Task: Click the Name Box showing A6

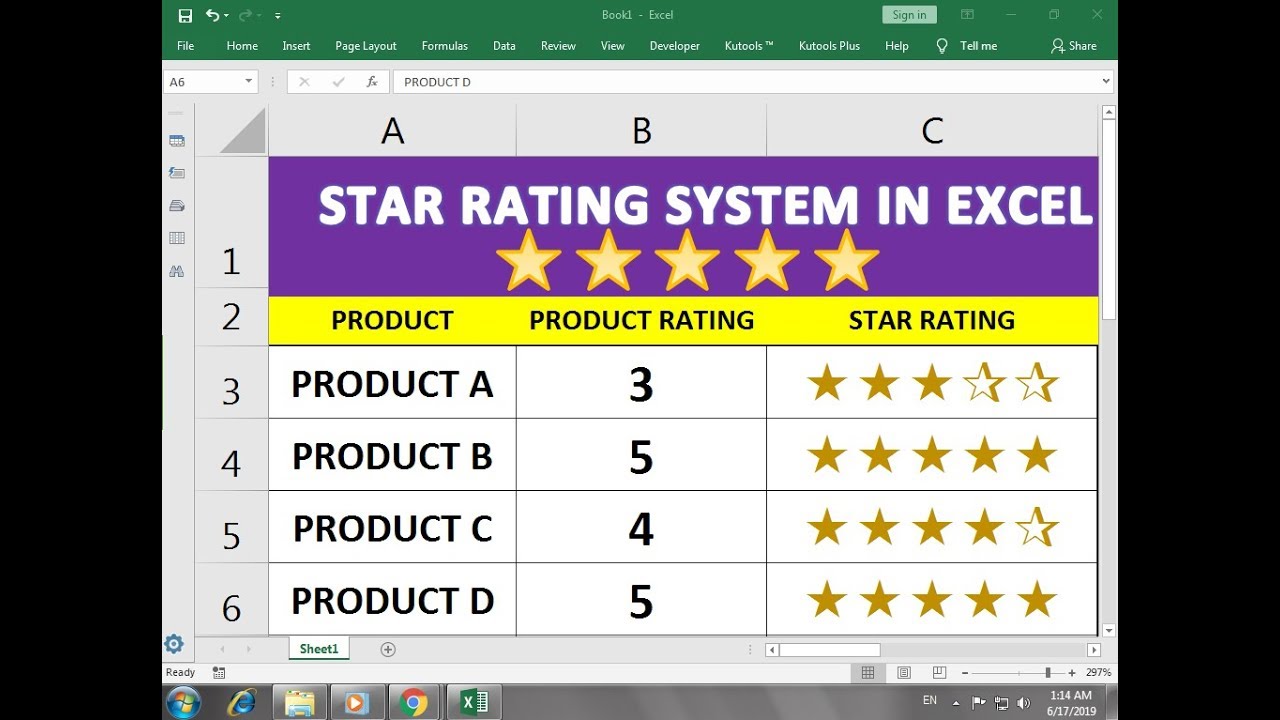Action: click(203, 82)
